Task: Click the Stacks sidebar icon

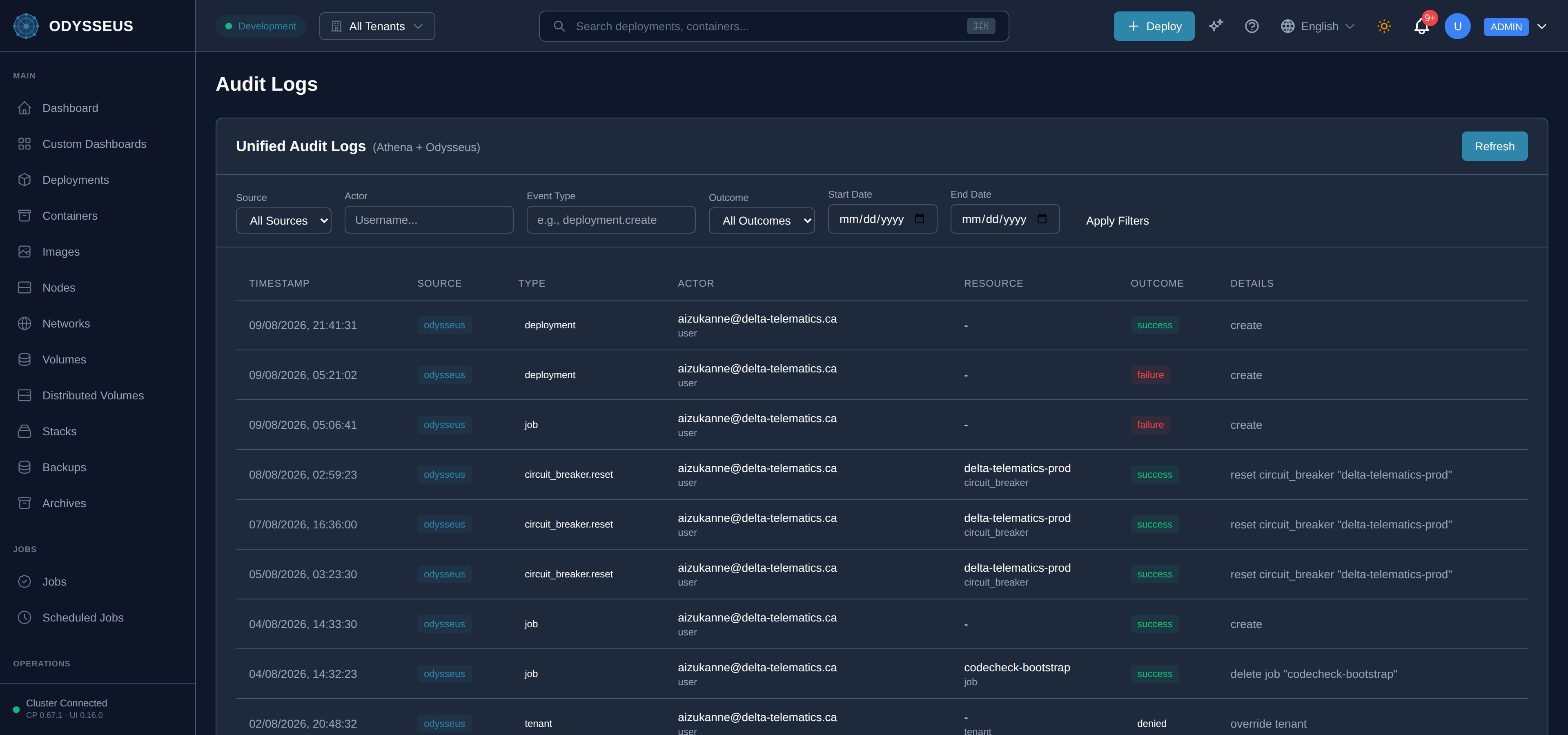Action: tap(24, 431)
